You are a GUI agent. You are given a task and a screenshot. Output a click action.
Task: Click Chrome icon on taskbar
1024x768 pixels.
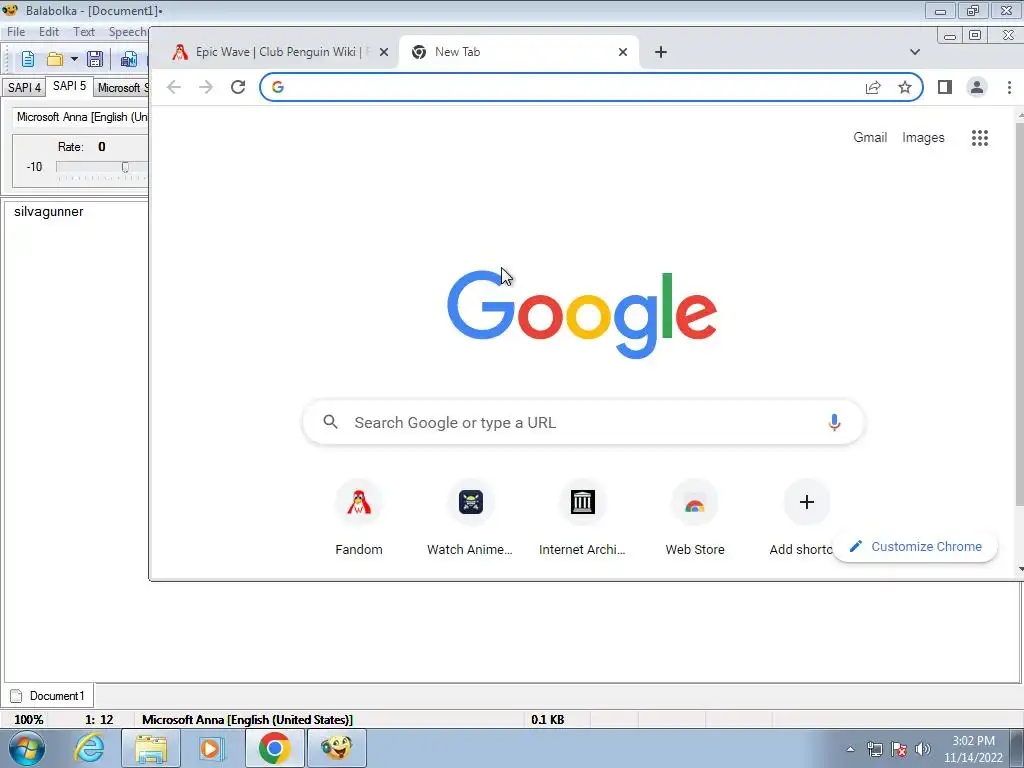[274, 748]
